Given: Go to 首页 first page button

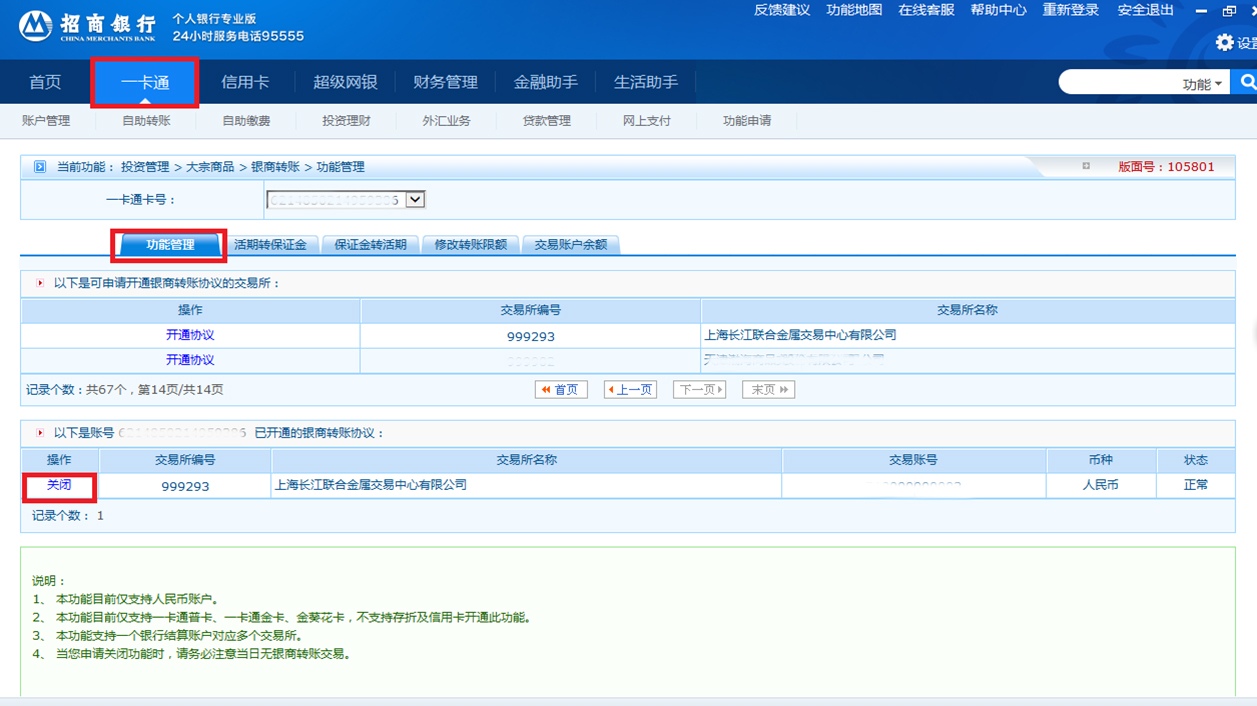Looking at the screenshot, I should pyautogui.click(x=561, y=390).
